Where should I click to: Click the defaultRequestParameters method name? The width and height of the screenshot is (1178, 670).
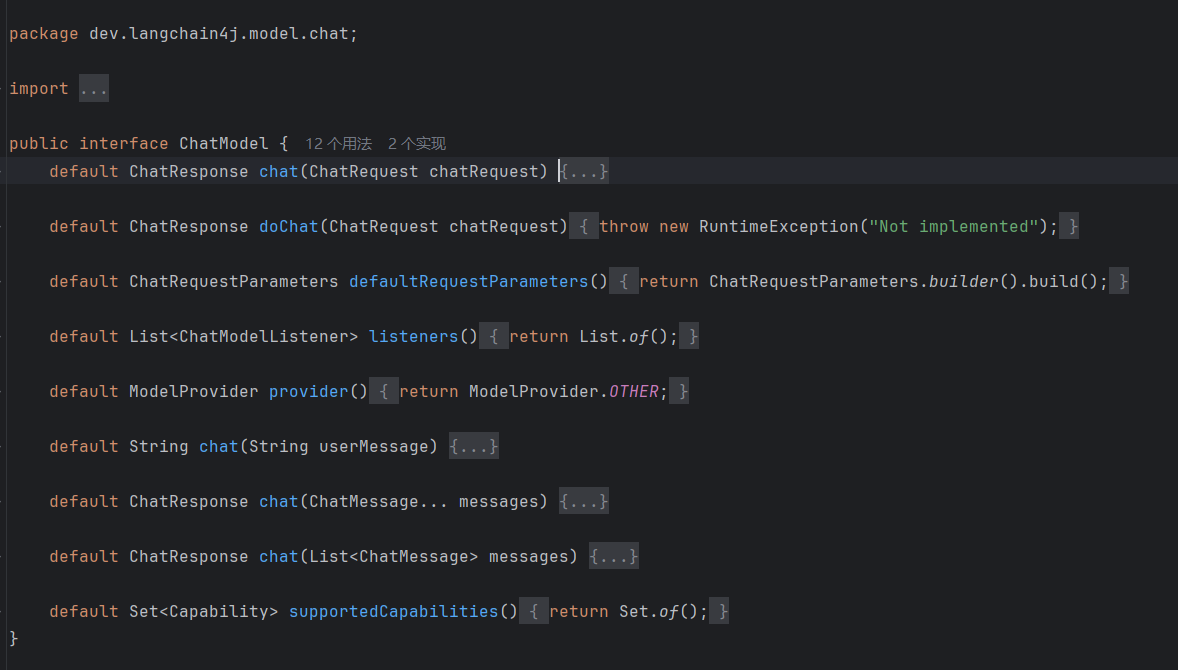[x=468, y=282]
